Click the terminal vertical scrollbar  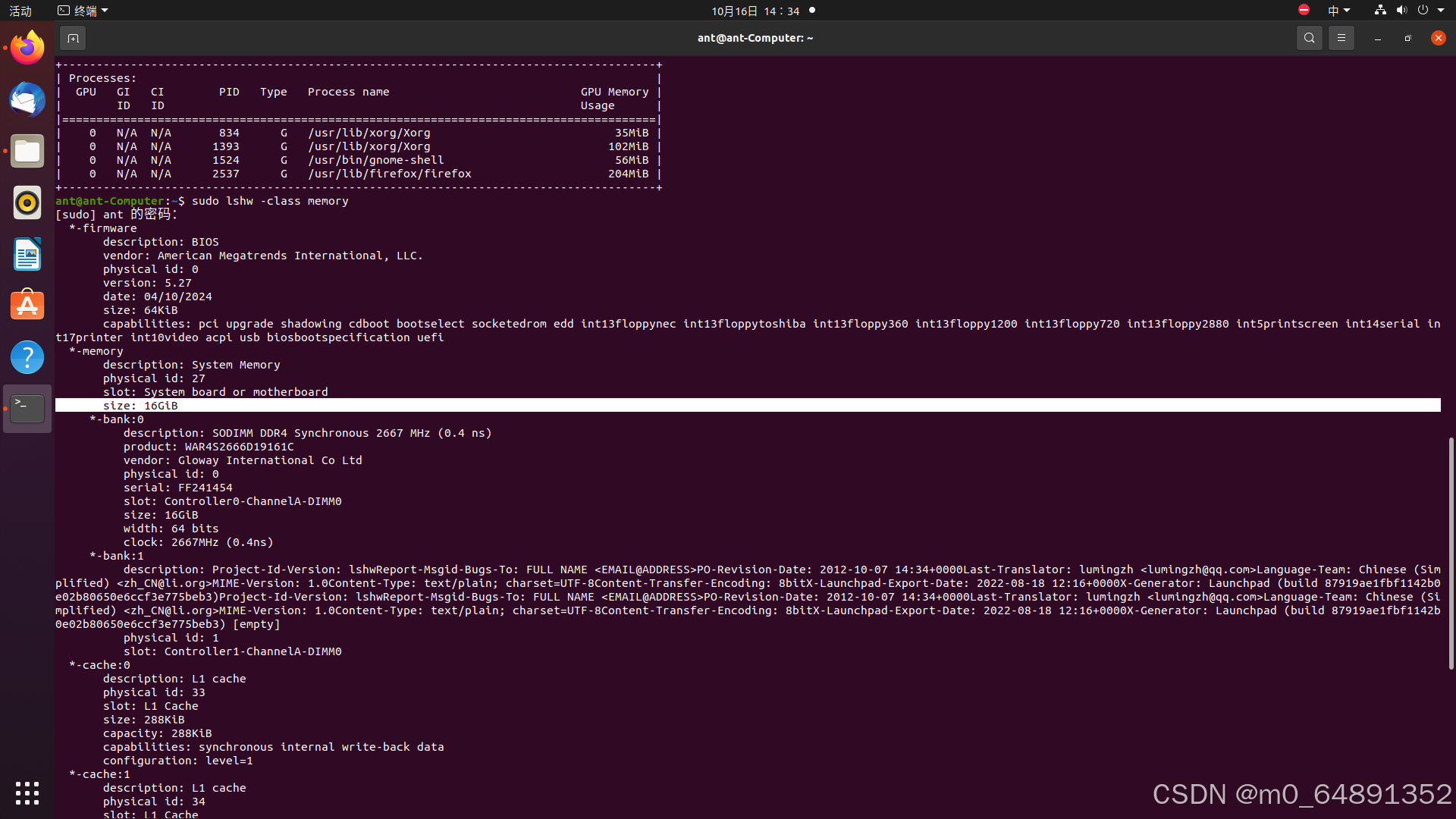pos(1451,554)
